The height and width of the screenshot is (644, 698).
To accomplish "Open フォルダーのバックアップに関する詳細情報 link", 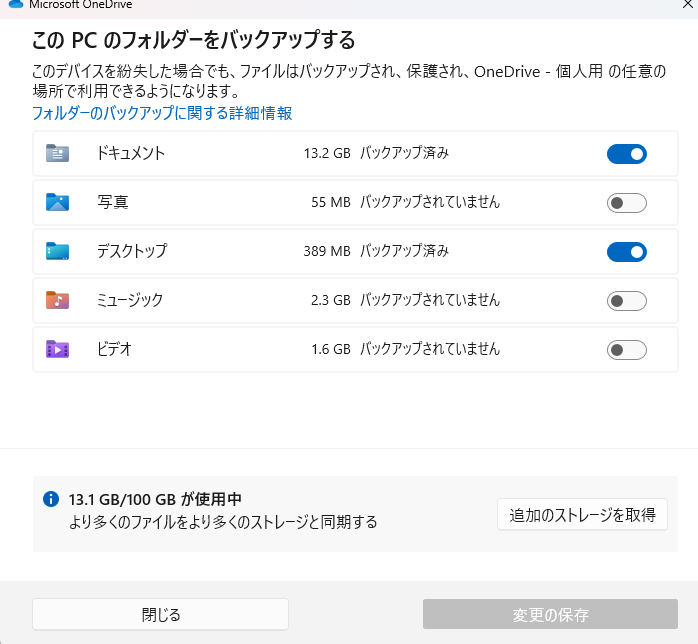I will pos(162,113).
